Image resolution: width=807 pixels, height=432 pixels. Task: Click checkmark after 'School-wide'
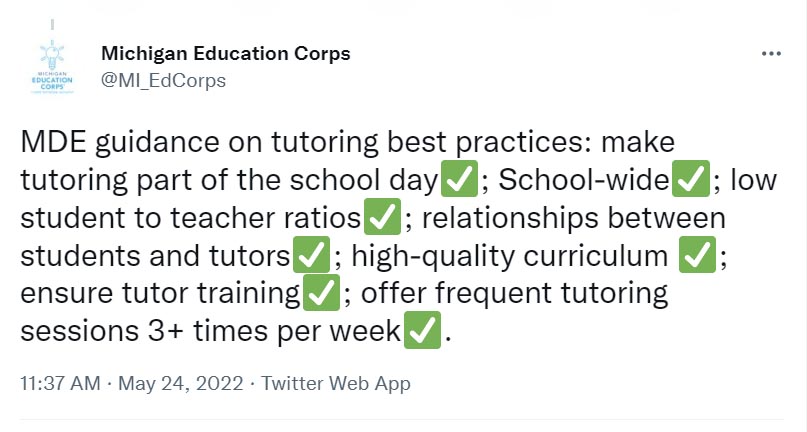tap(691, 179)
